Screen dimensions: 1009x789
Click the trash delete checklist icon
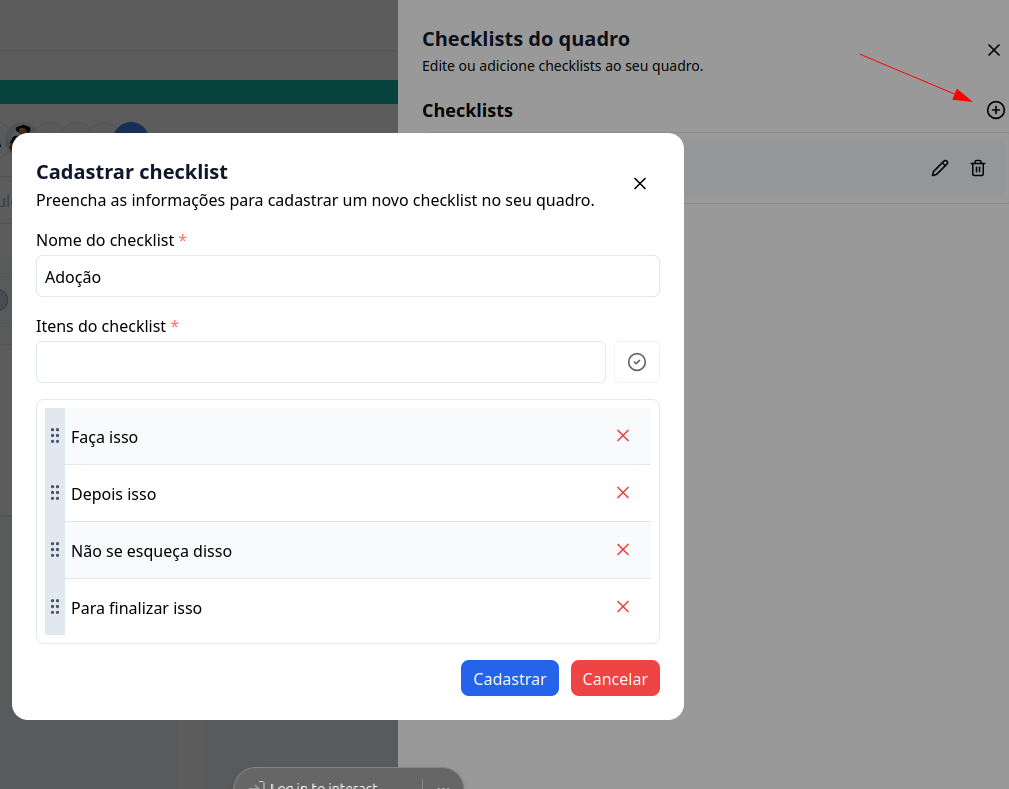coord(978,168)
